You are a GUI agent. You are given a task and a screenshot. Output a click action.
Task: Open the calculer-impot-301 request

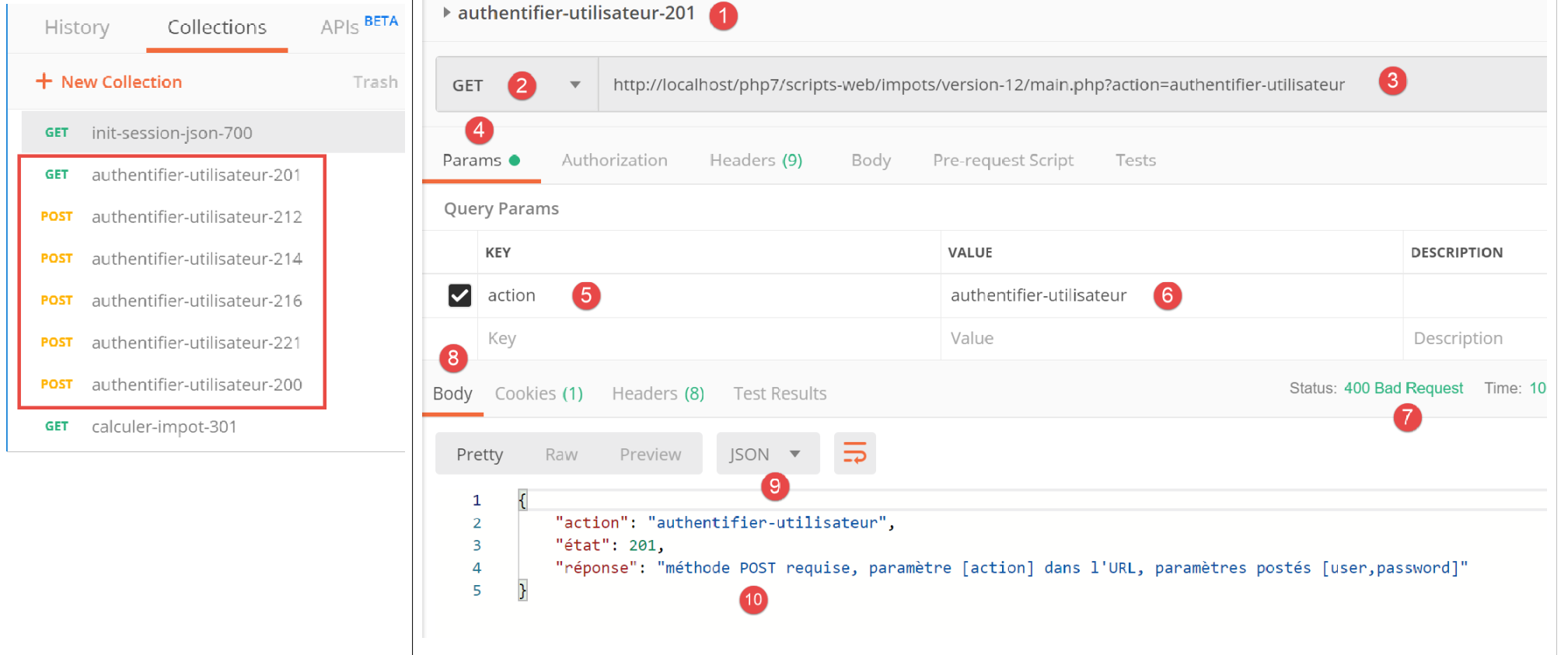click(164, 427)
